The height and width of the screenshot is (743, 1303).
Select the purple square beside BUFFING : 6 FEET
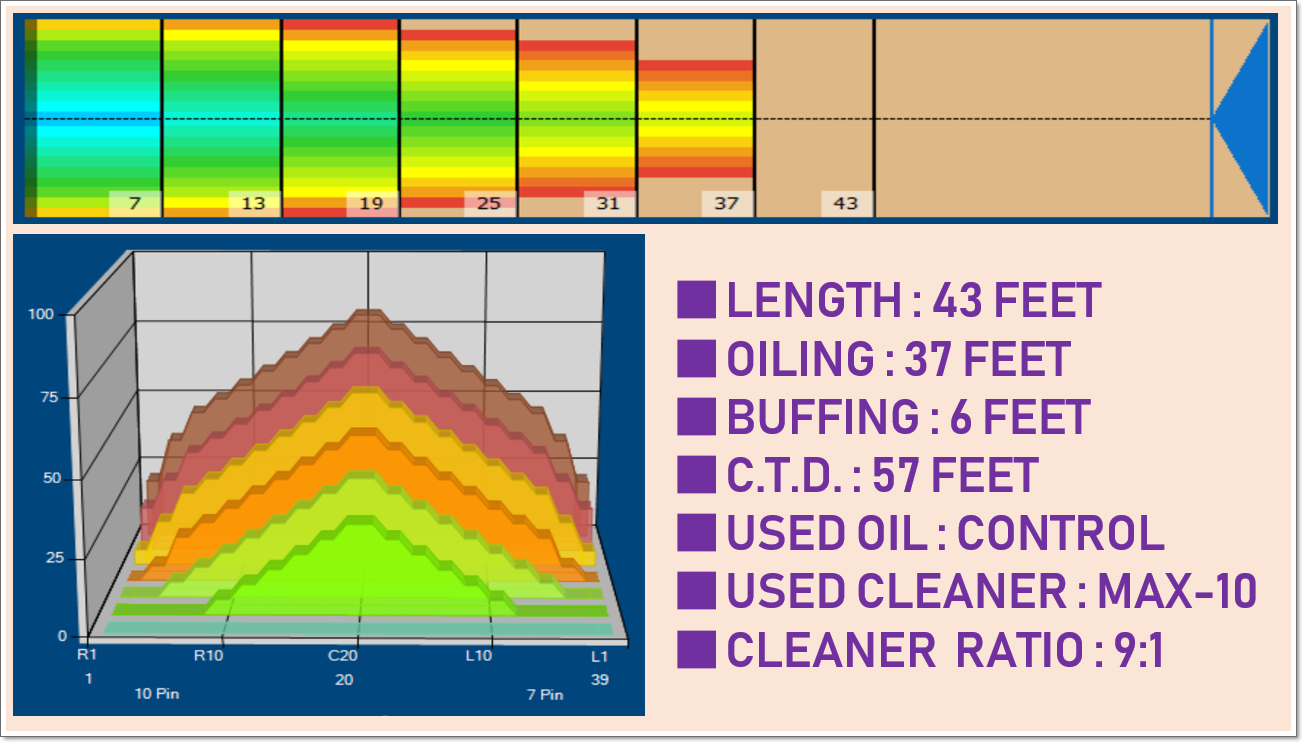[x=696, y=417]
